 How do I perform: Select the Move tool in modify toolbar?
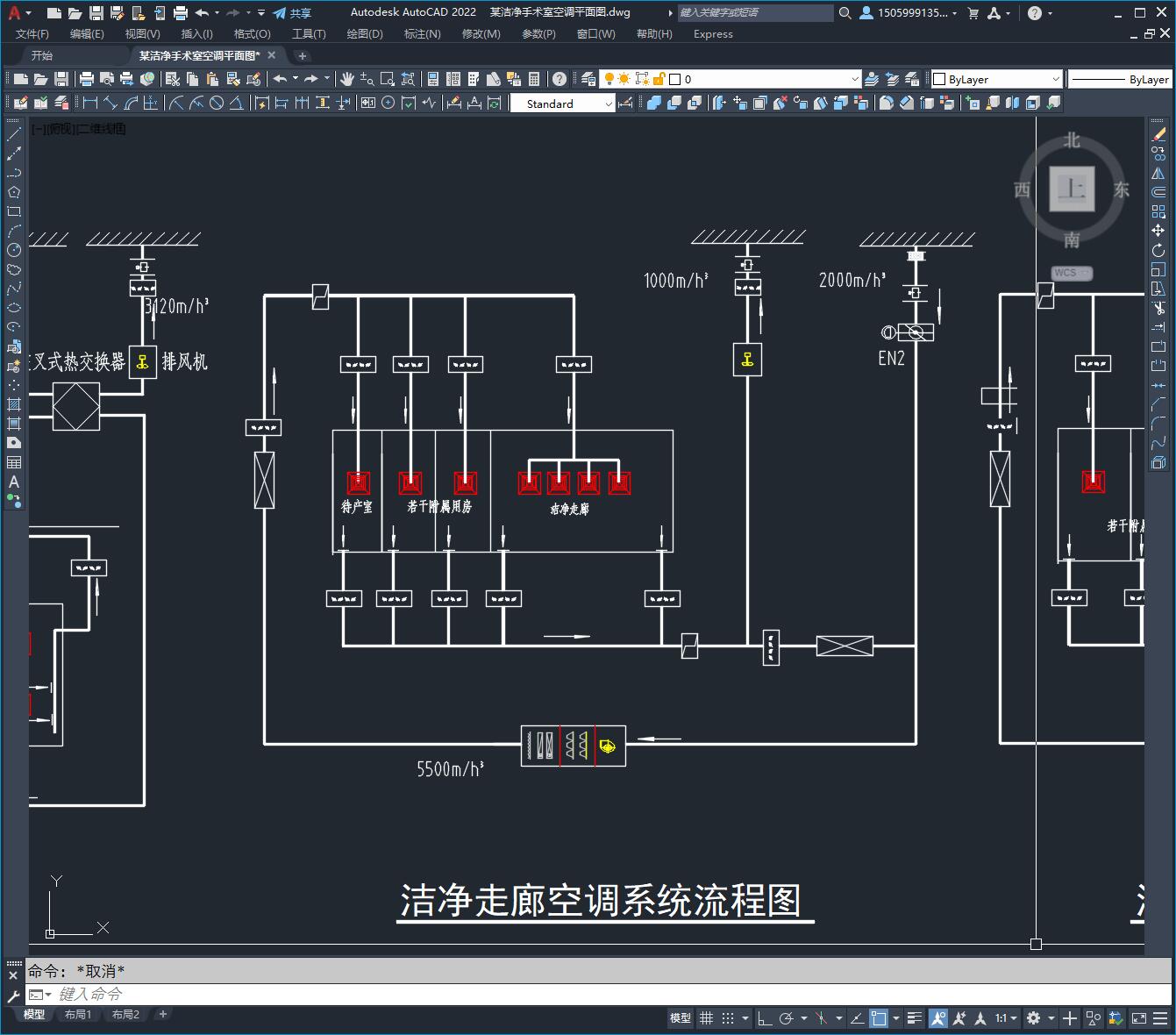point(1158,231)
